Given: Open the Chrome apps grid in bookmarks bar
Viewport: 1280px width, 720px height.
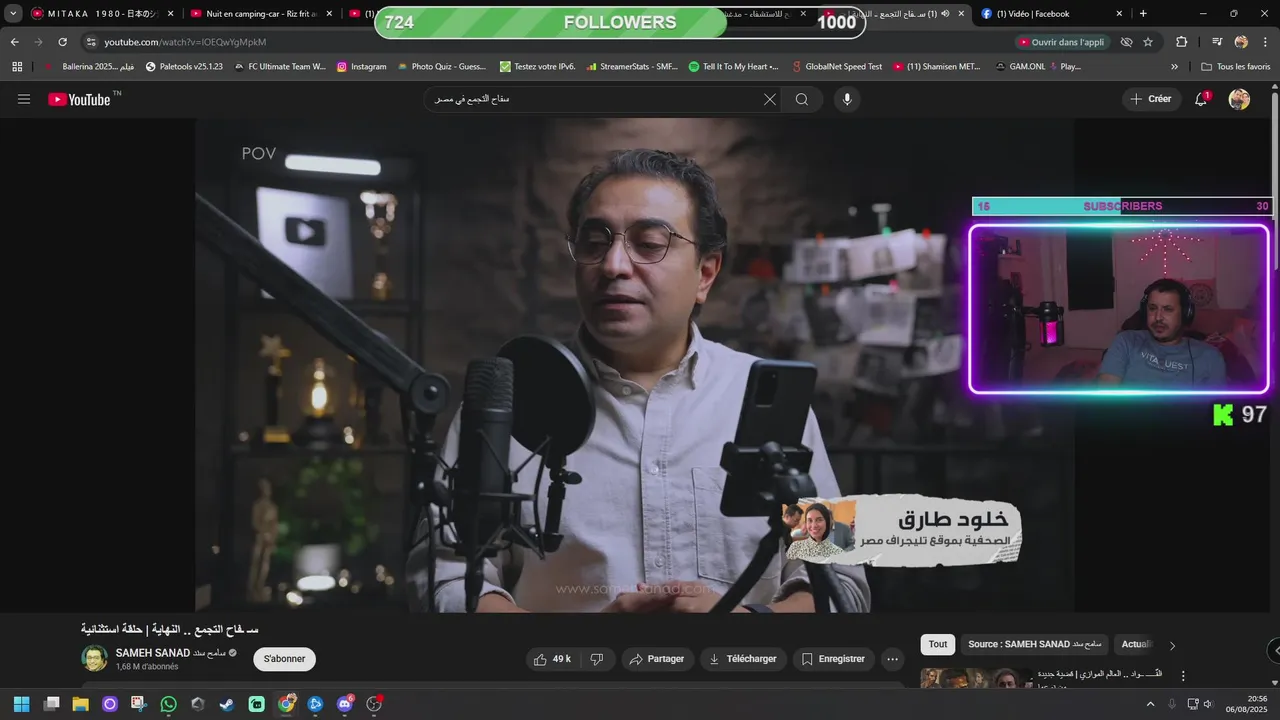Looking at the screenshot, I should click(17, 66).
